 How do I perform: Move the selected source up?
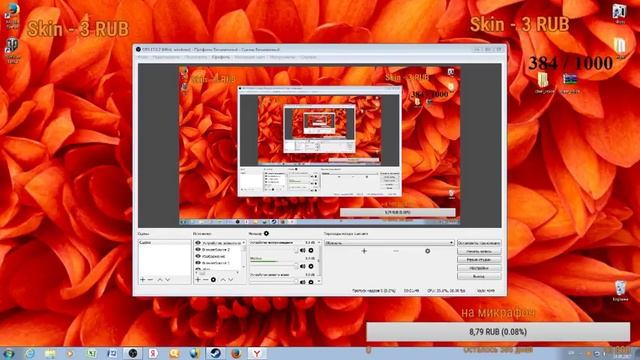223,280
